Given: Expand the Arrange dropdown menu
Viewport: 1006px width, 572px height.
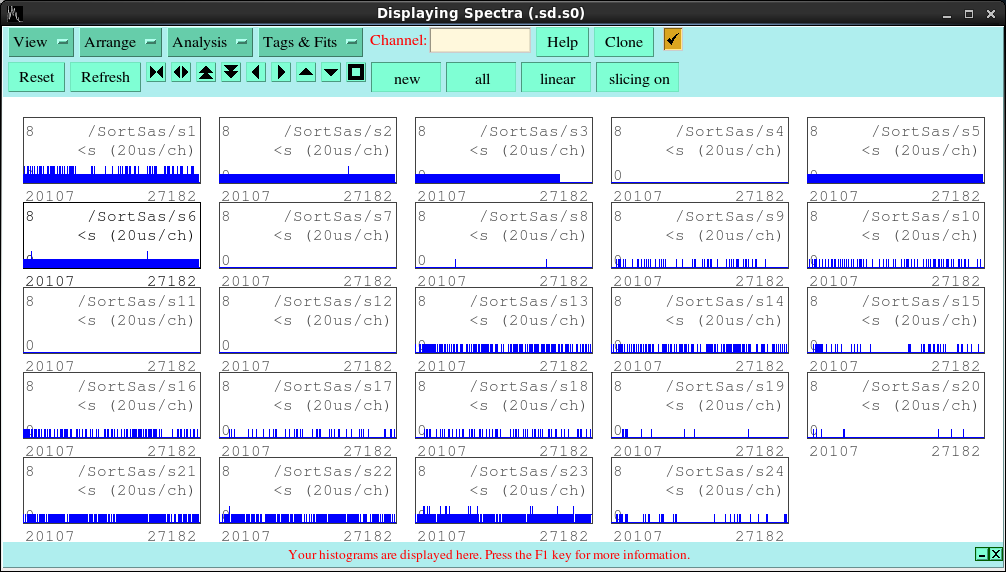Looking at the screenshot, I should [122, 42].
